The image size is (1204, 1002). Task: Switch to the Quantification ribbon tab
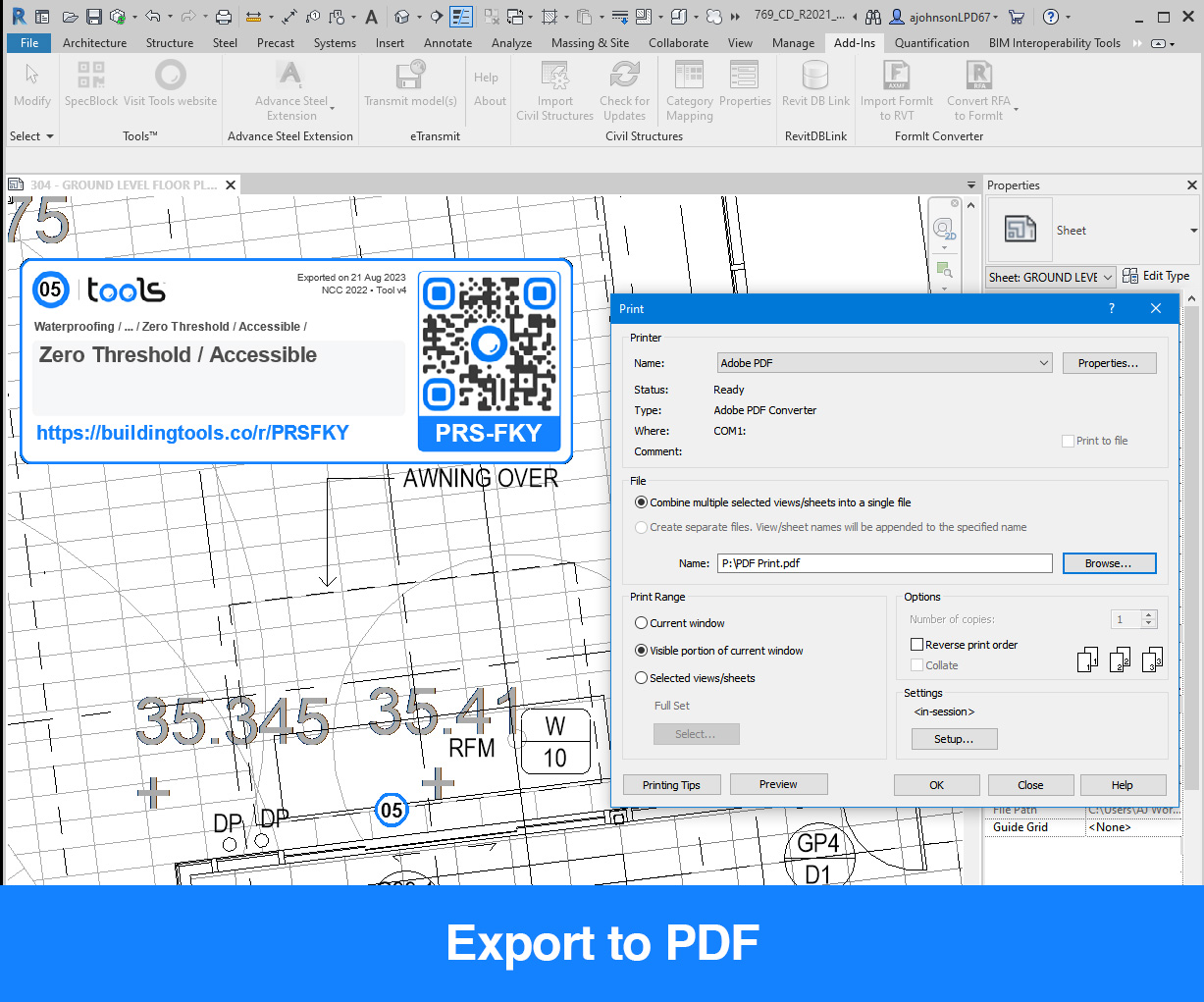[x=931, y=43]
